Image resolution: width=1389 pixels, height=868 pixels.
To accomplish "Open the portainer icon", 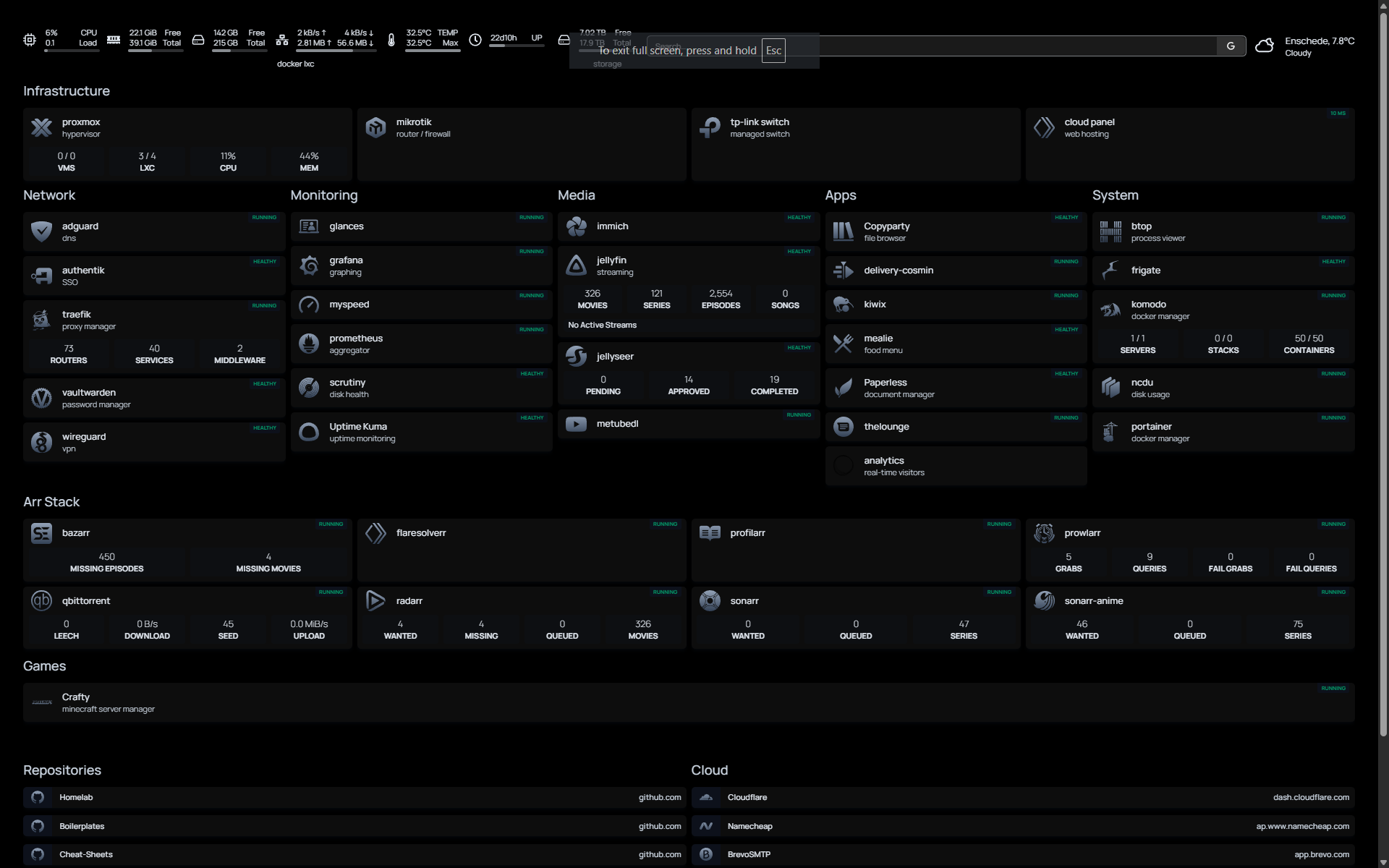I will tap(1110, 433).
